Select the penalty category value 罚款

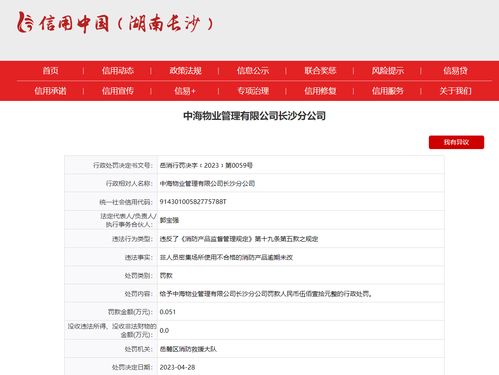166,276
